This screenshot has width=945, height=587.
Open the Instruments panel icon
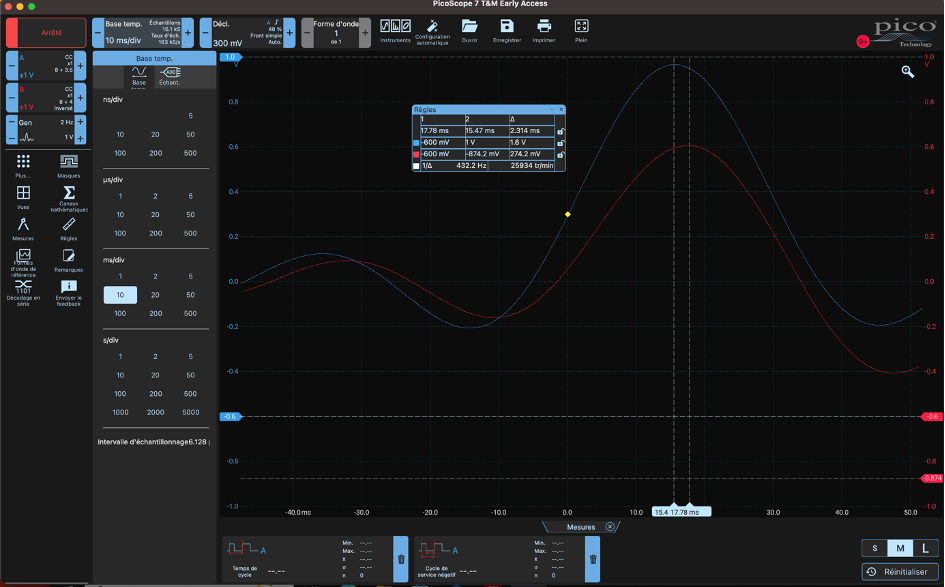pos(396,28)
